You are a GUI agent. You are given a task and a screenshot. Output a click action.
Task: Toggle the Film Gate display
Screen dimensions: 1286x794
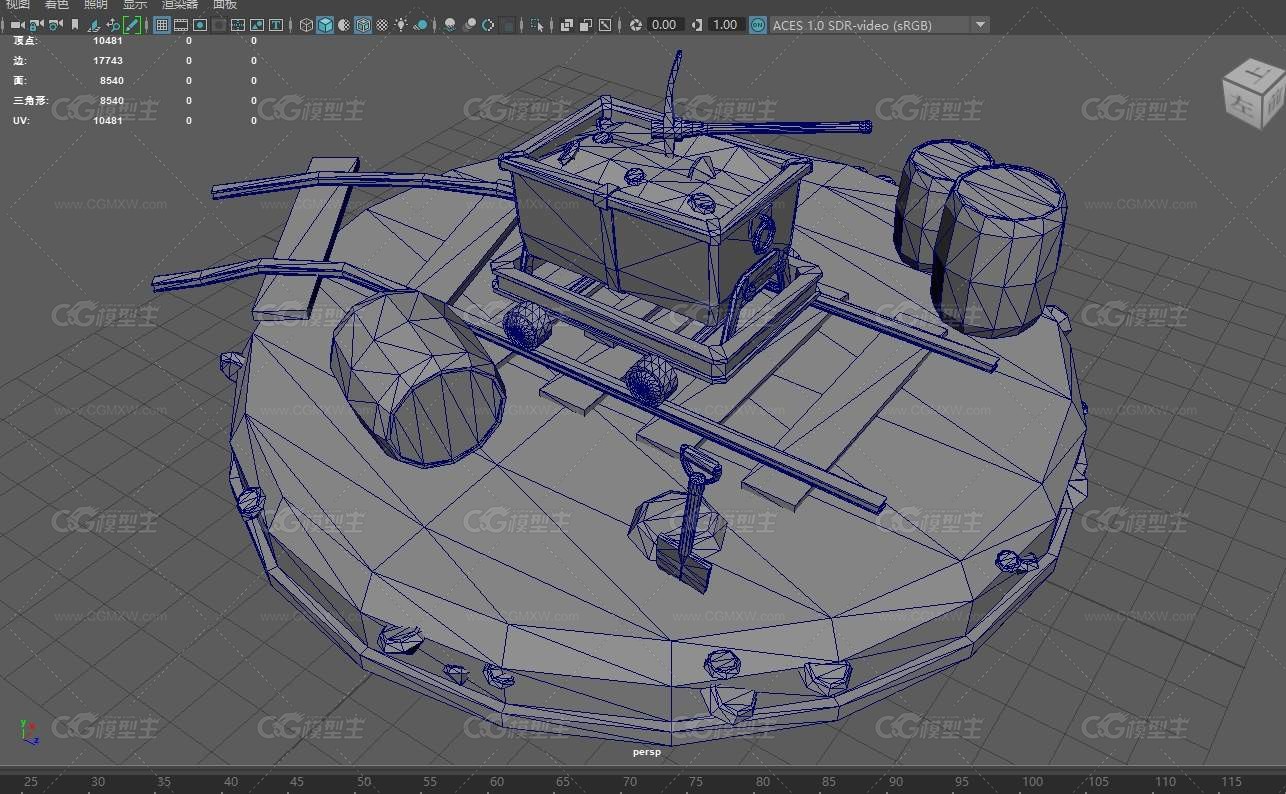click(181, 25)
